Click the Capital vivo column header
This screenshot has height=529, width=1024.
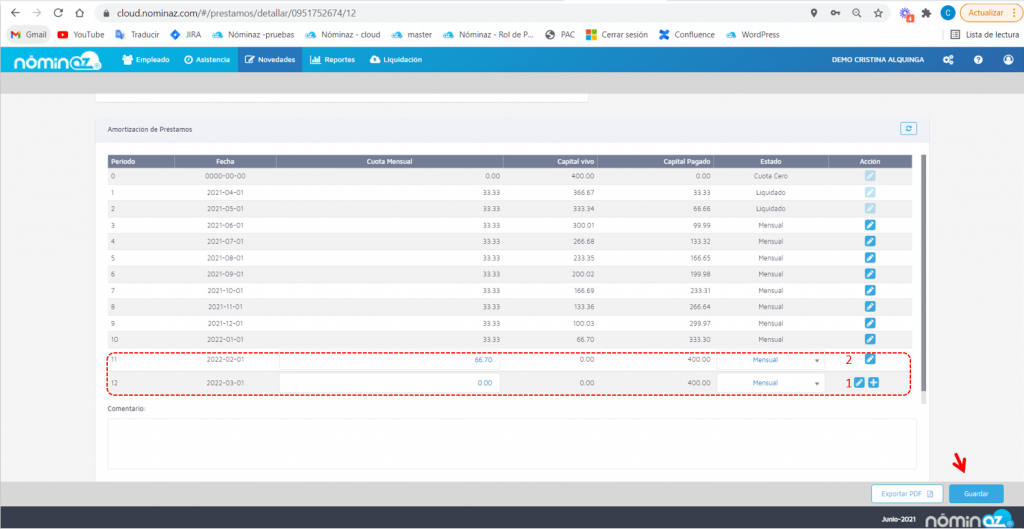coord(550,161)
